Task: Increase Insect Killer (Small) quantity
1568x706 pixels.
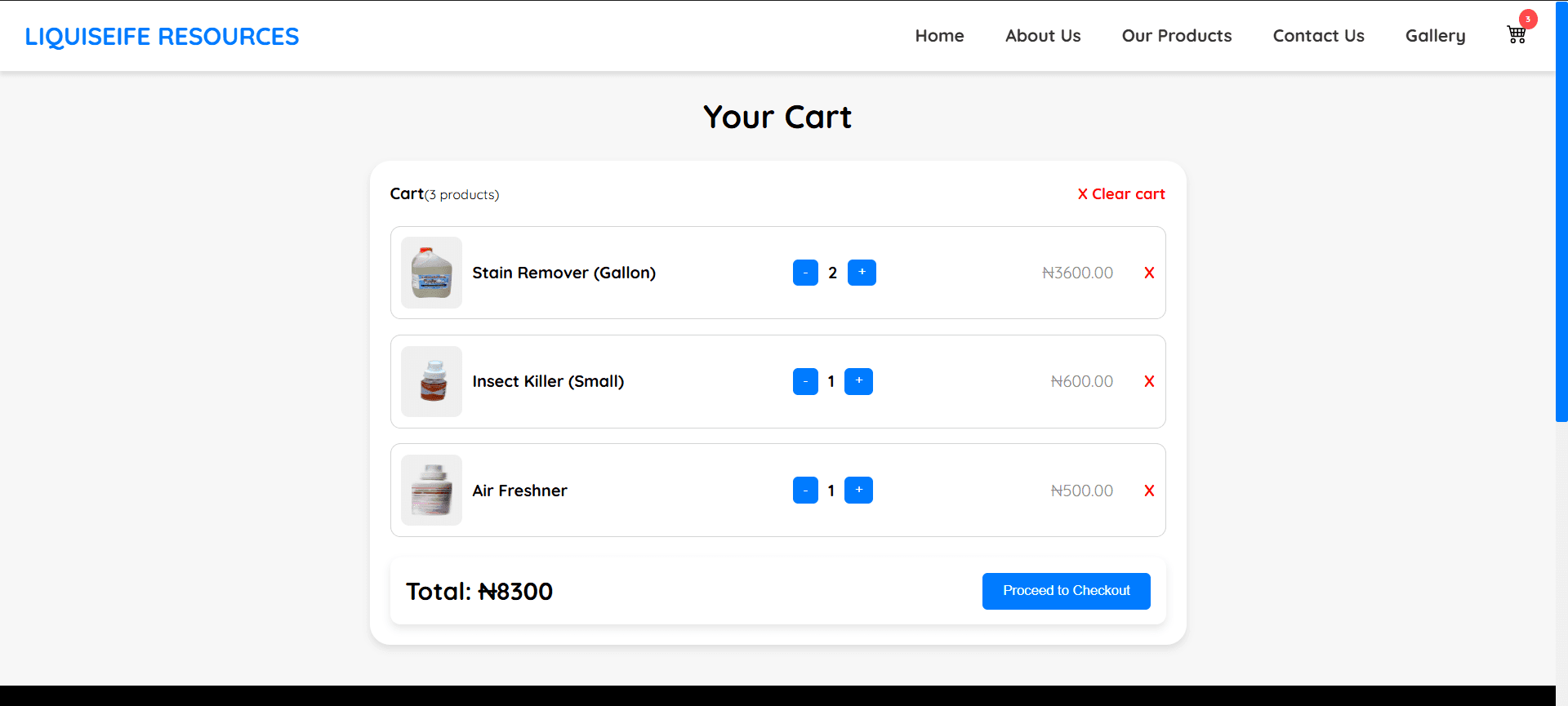Action: pyautogui.click(x=858, y=381)
